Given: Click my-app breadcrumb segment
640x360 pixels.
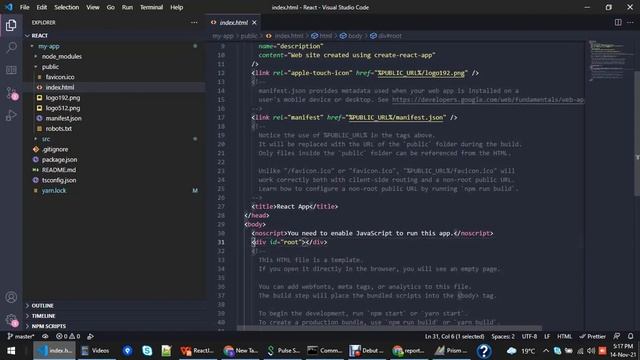Looking at the screenshot, I should point(223,36).
